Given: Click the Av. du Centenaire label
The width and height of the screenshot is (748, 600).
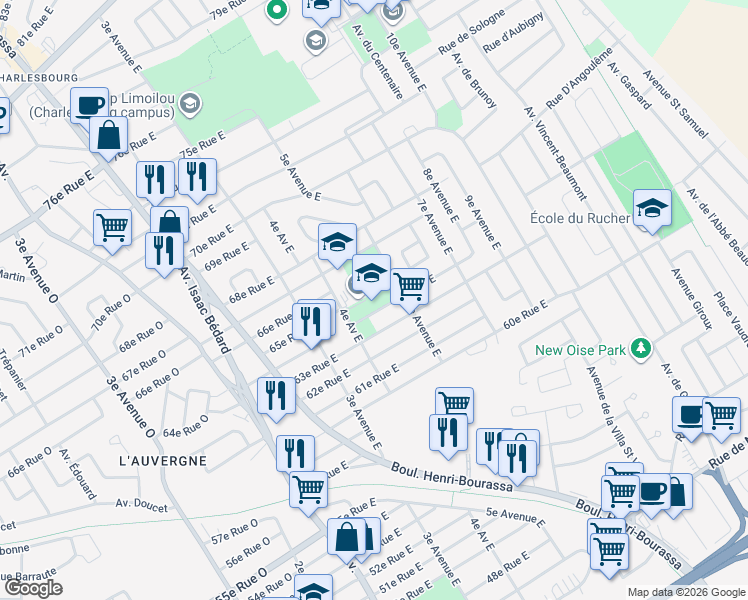Looking at the screenshot, I should click(x=378, y=61).
